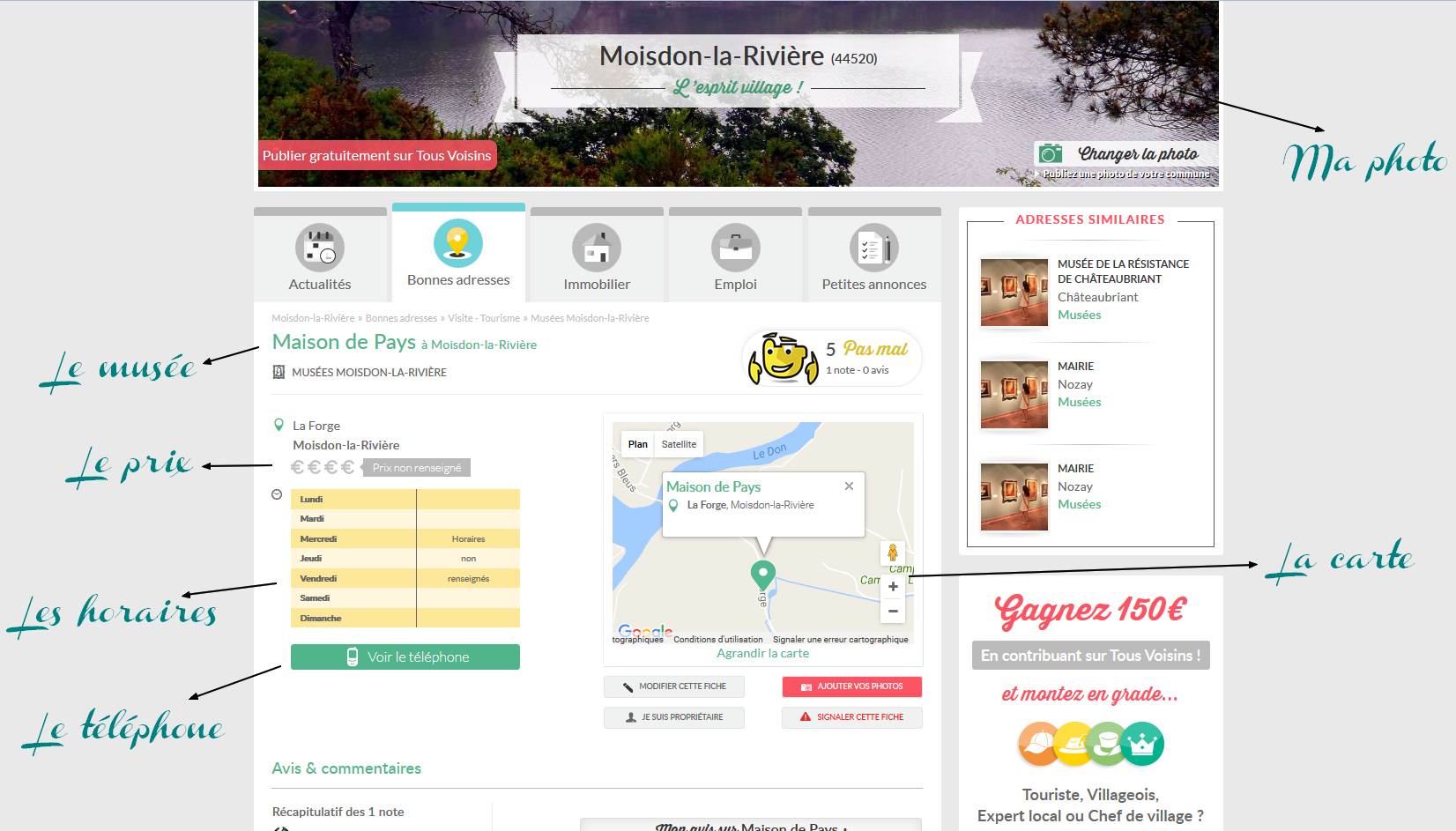This screenshot has height=831, width=1456.
Task: Click Je suis propriétaire button
Action: coord(674,717)
